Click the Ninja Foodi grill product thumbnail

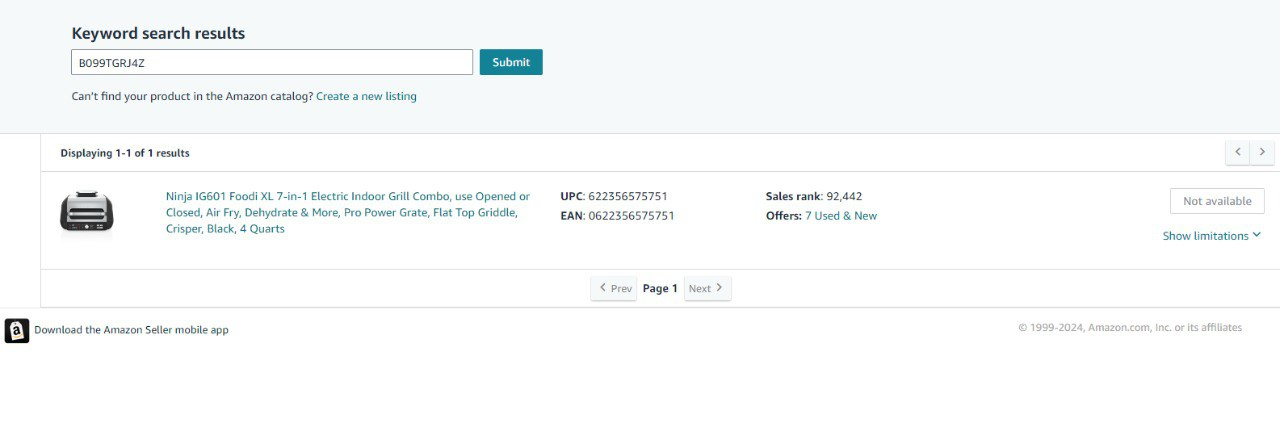(x=87, y=212)
